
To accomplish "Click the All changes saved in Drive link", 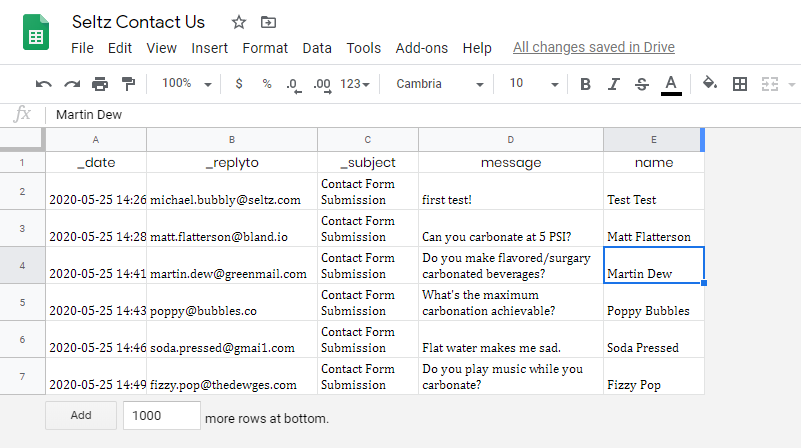I will click(x=594, y=48).
